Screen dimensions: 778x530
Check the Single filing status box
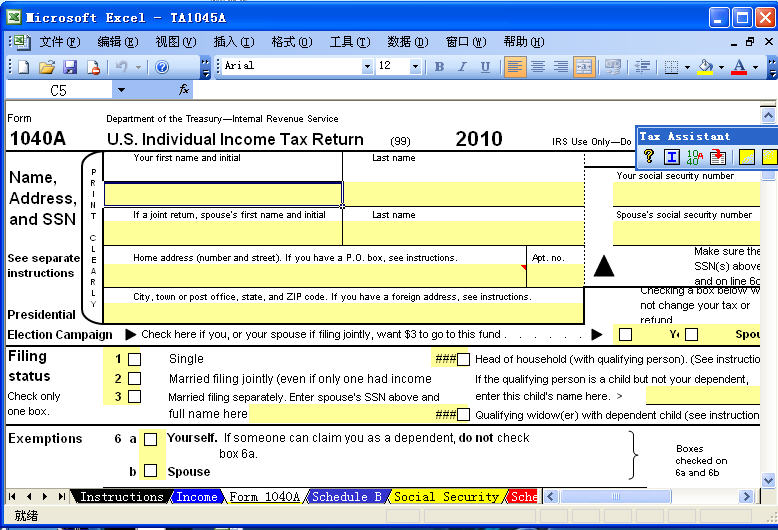pyautogui.click(x=134, y=359)
